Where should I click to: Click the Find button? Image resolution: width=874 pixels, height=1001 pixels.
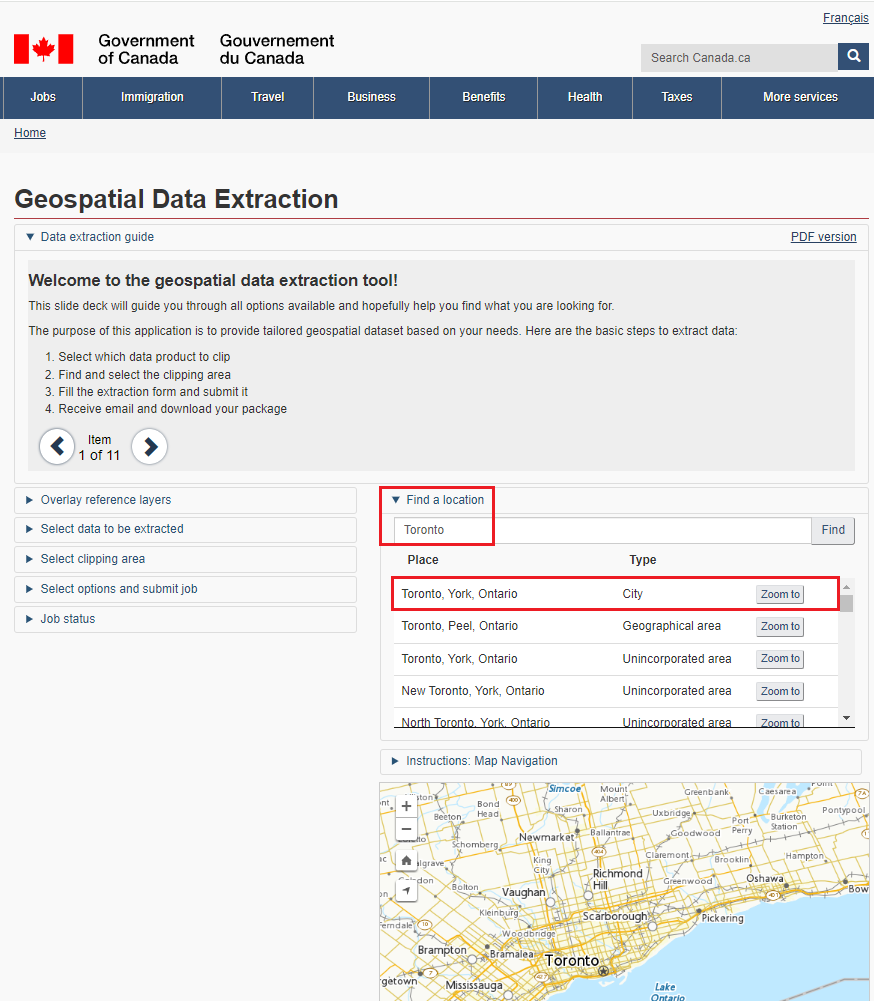point(833,530)
